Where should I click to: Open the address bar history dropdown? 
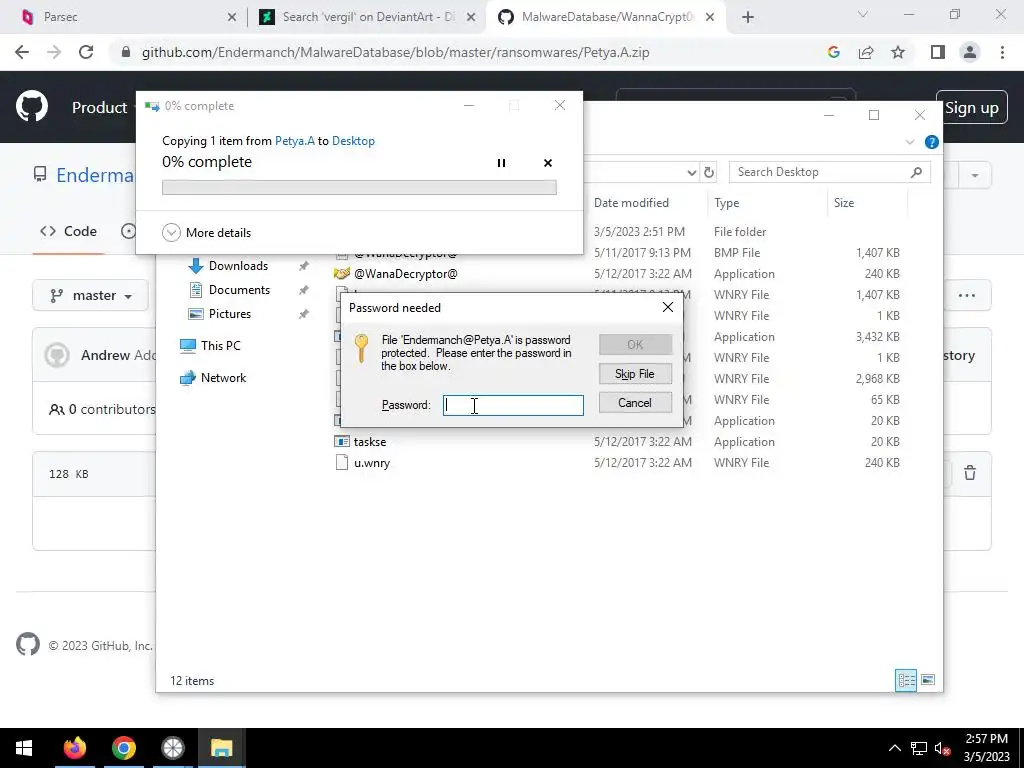[x=692, y=172]
